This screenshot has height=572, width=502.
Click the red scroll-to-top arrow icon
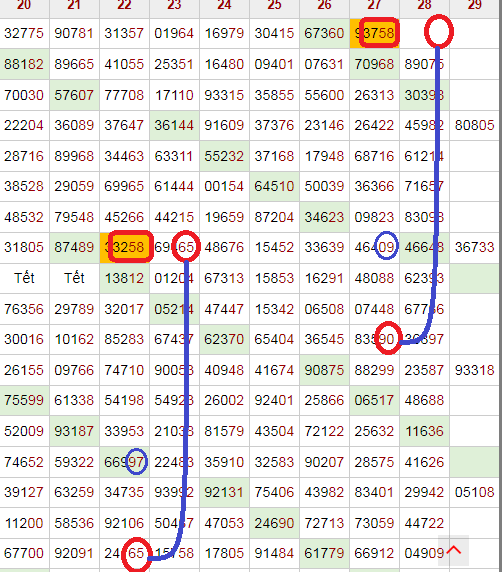[x=453, y=550]
